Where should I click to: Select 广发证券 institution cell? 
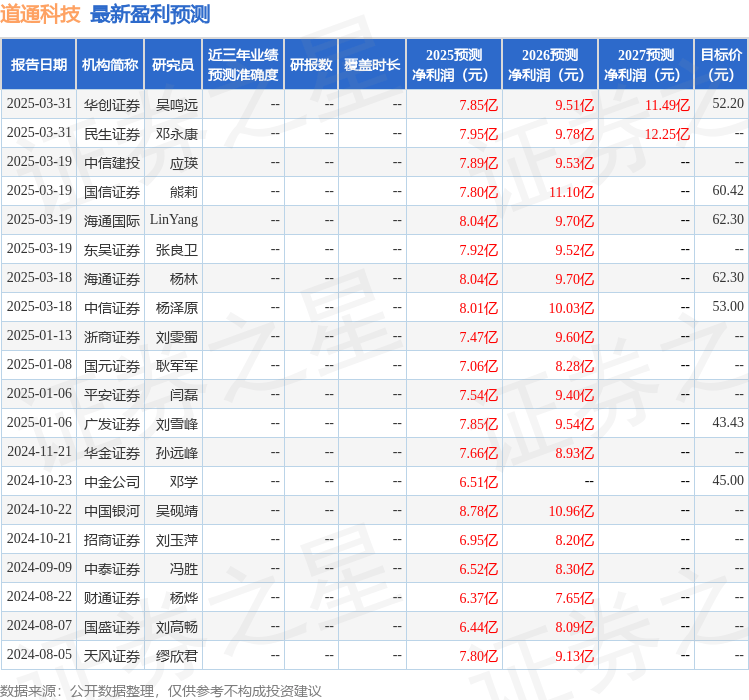pos(112,424)
